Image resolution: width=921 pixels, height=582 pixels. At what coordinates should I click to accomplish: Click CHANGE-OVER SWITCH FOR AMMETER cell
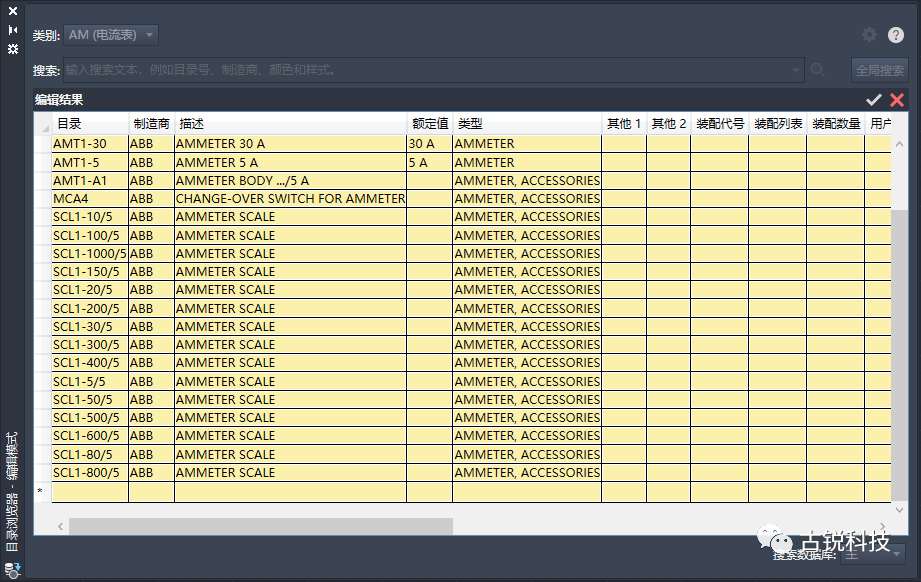tap(291, 199)
